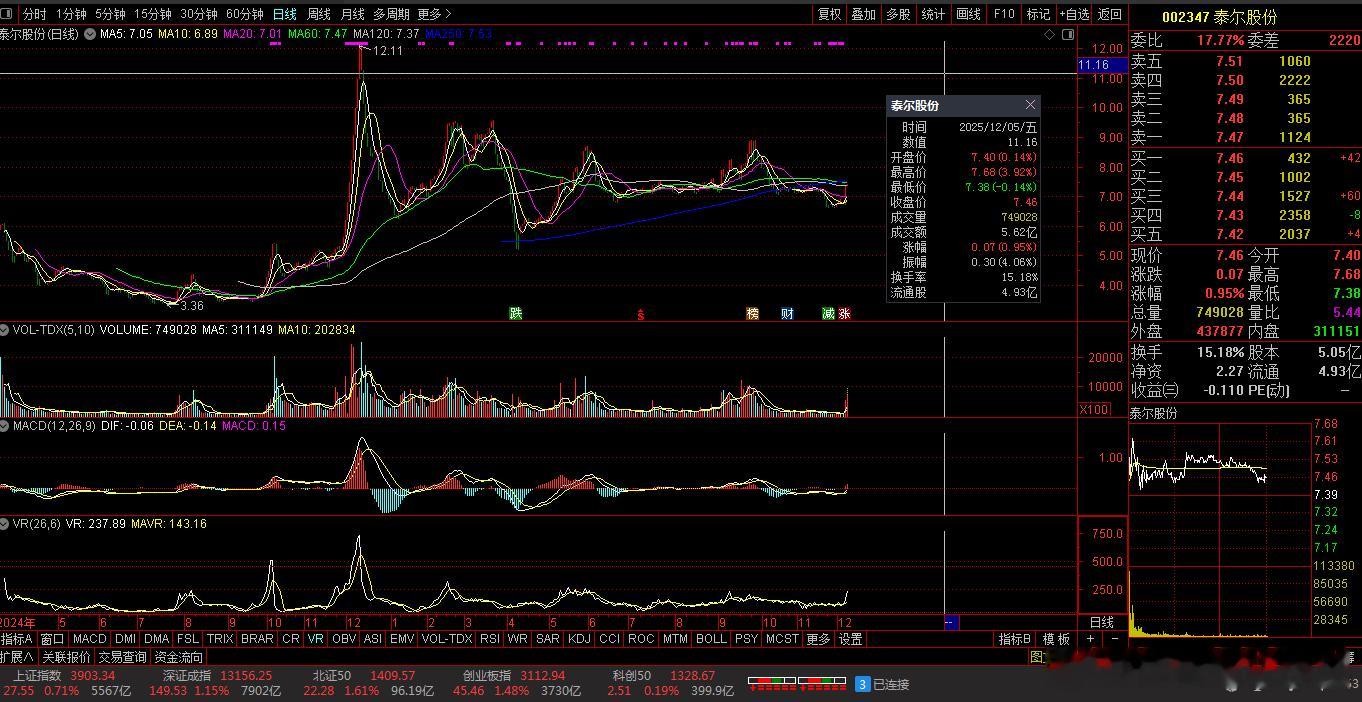Screen dimensions: 1362x702
Task: Select the MACD indicator tab
Action: tap(89, 639)
